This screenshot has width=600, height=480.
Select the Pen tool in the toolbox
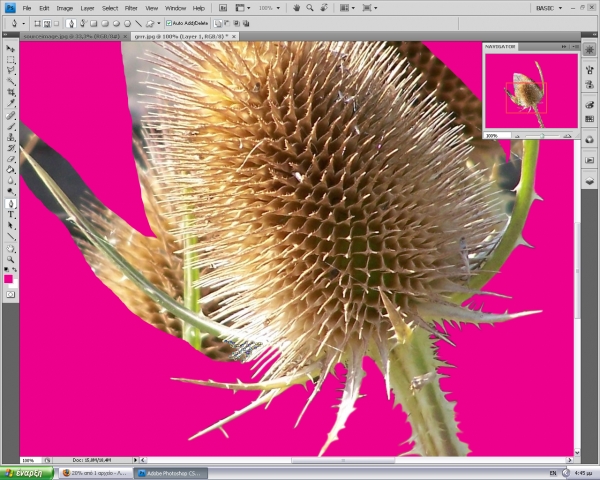(x=10, y=204)
